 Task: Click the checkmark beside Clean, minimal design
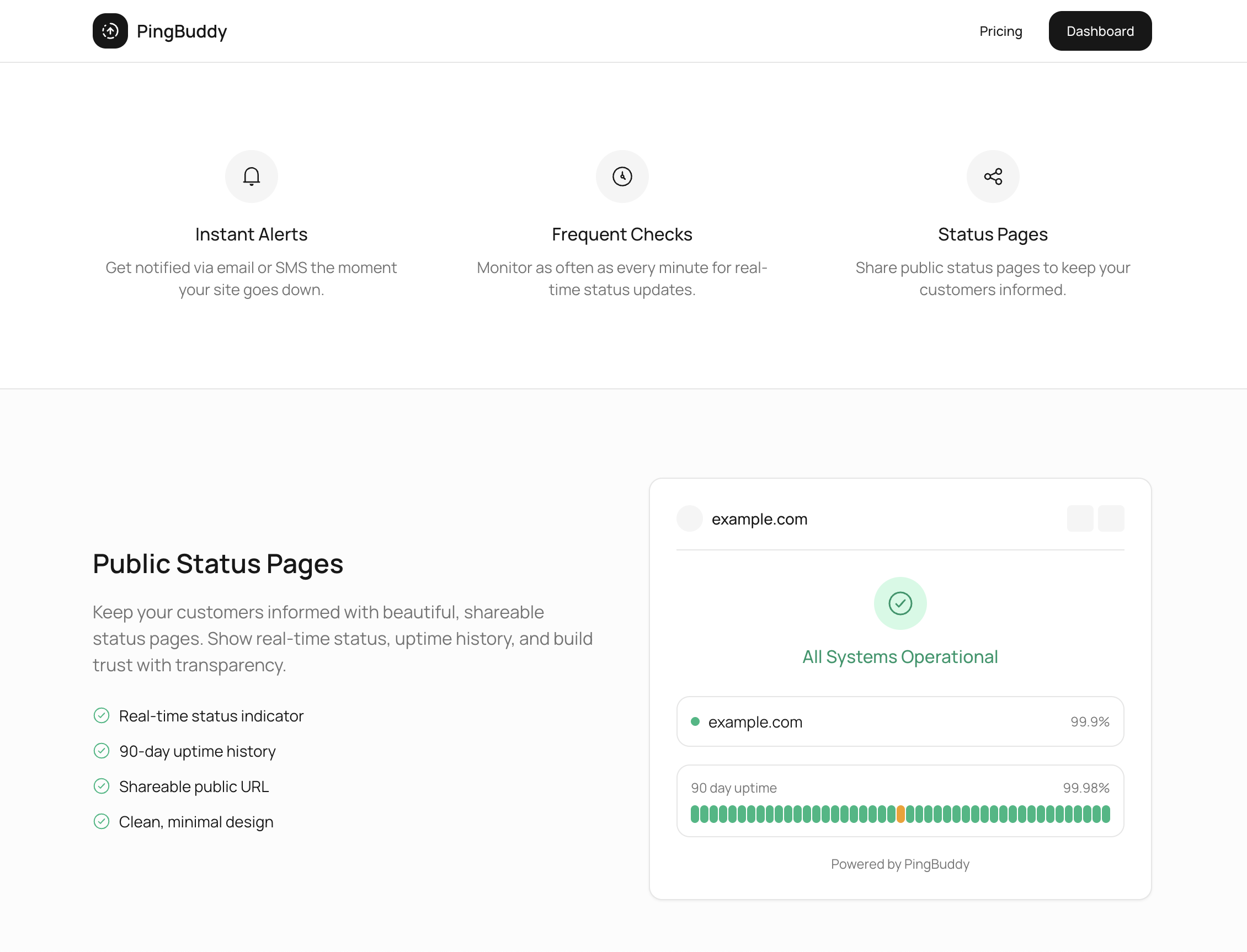click(x=102, y=821)
